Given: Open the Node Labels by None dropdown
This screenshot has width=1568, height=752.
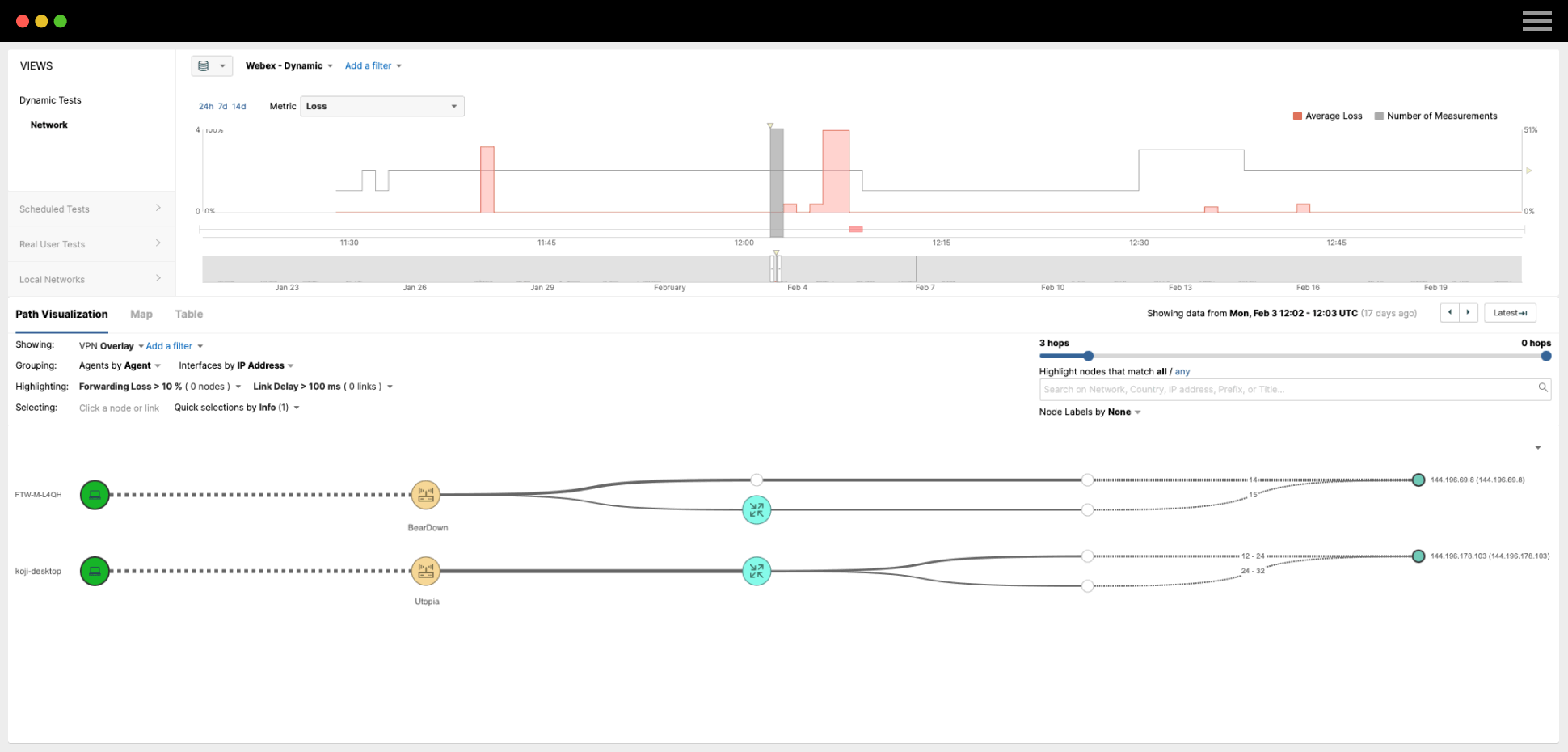Looking at the screenshot, I should [1090, 412].
